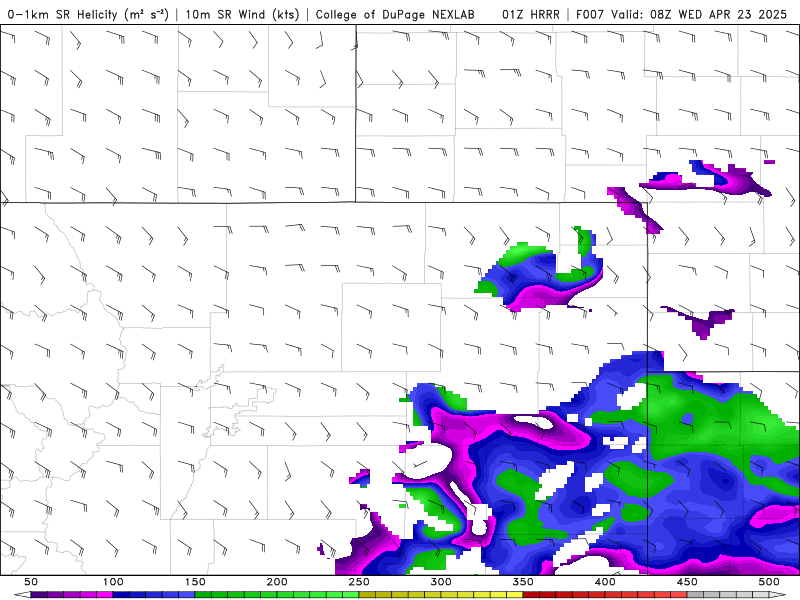Click the '450' color scale label

click(x=687, y=582)
